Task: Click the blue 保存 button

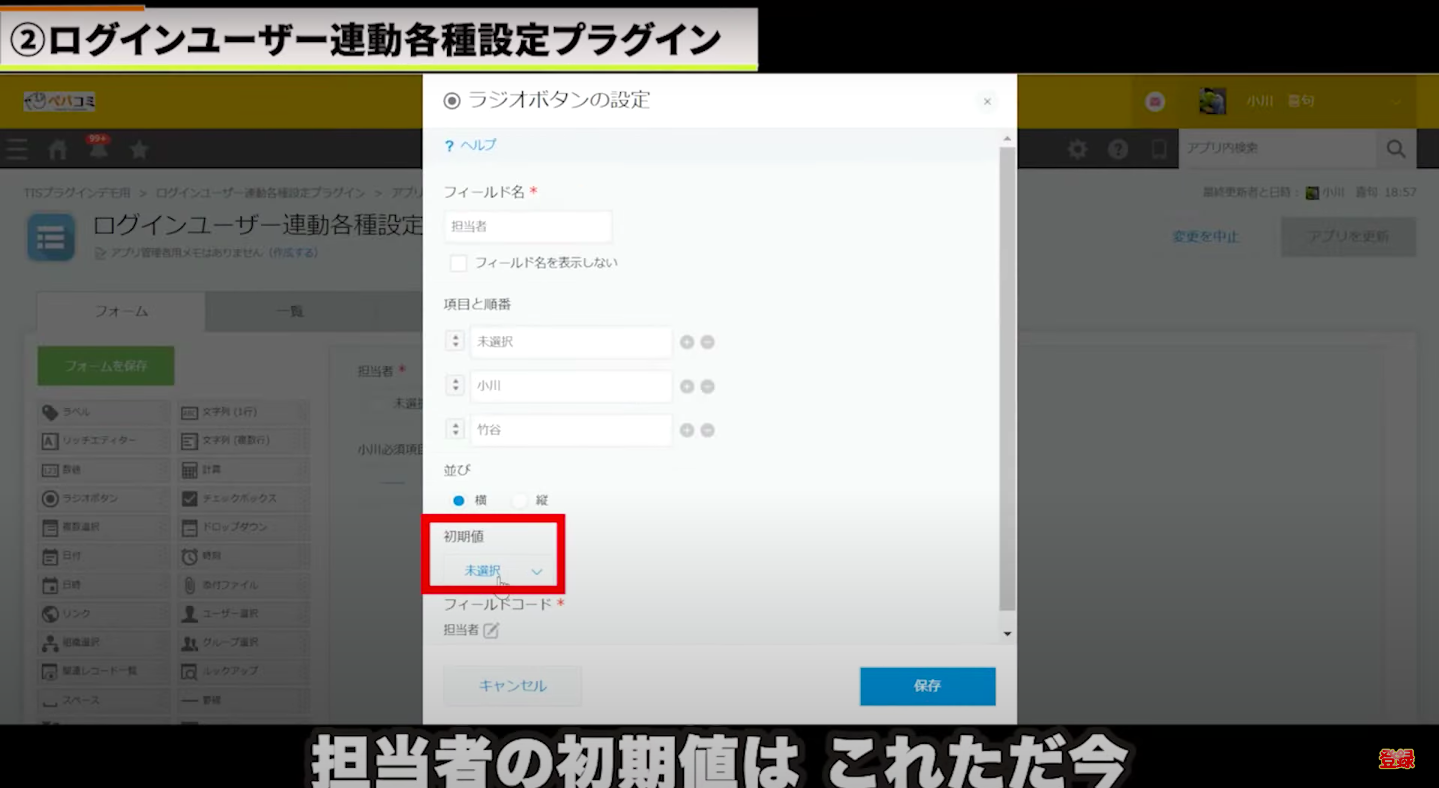Action: (x=927, y=686)
